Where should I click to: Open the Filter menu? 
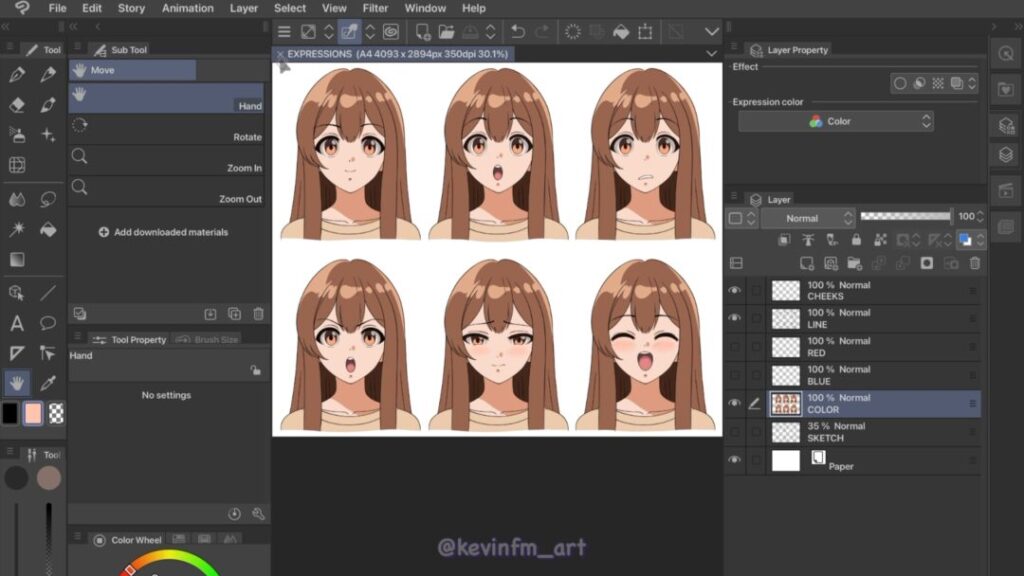click(375, 8)
